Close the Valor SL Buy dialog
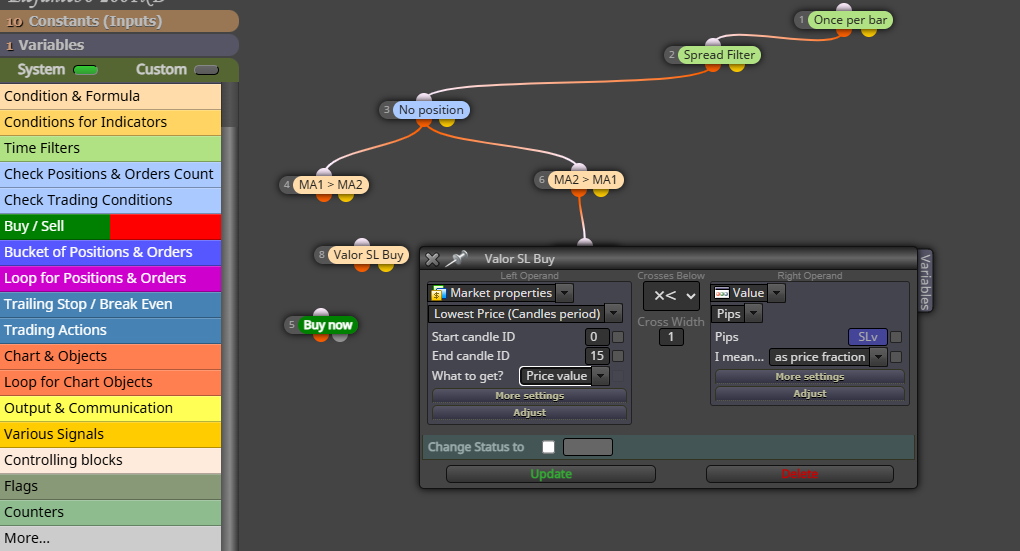1020x551 pixels. [x=432, y=260]
